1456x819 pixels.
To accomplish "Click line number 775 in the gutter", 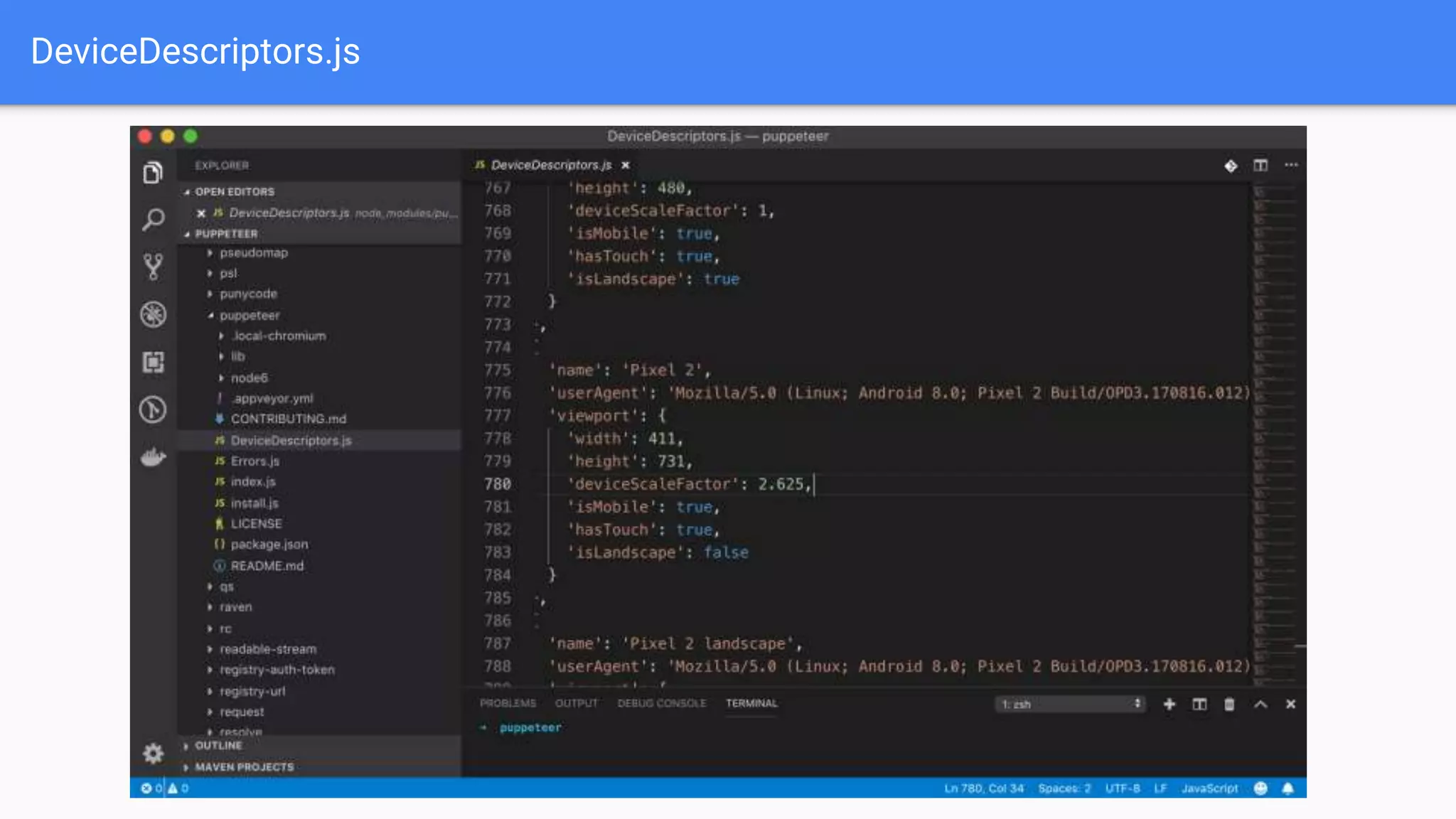I will click(x=498, y=370).
